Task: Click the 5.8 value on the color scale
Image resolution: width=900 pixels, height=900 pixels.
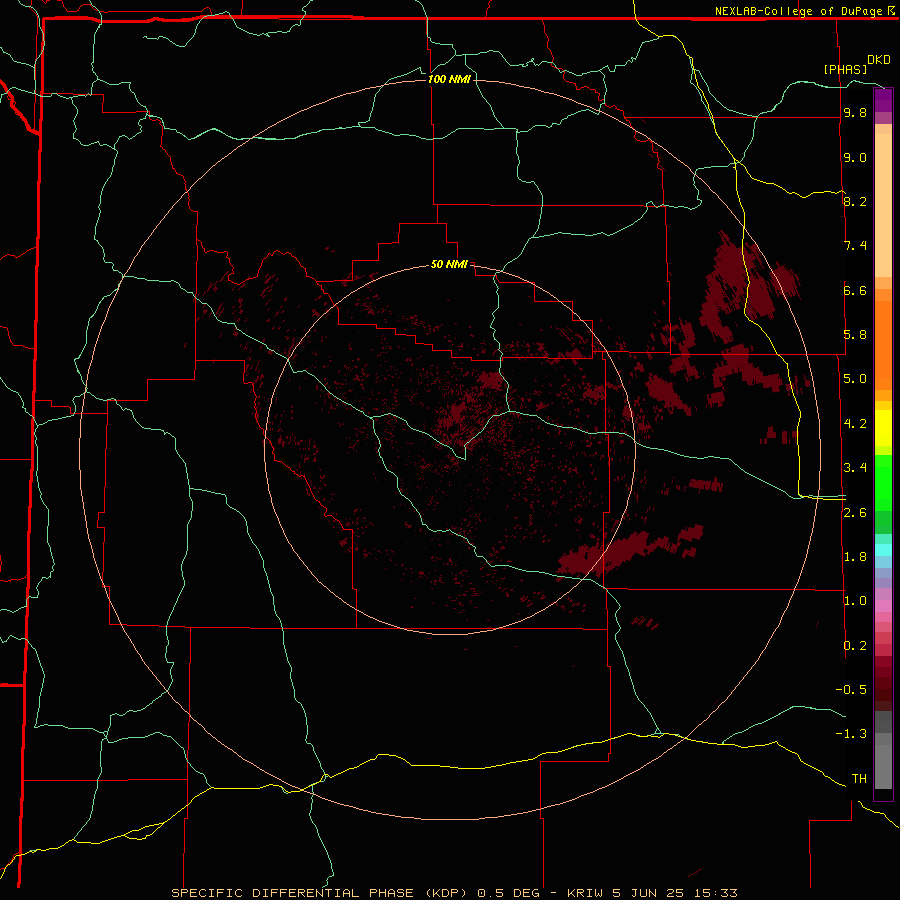Action: (855, 335)
